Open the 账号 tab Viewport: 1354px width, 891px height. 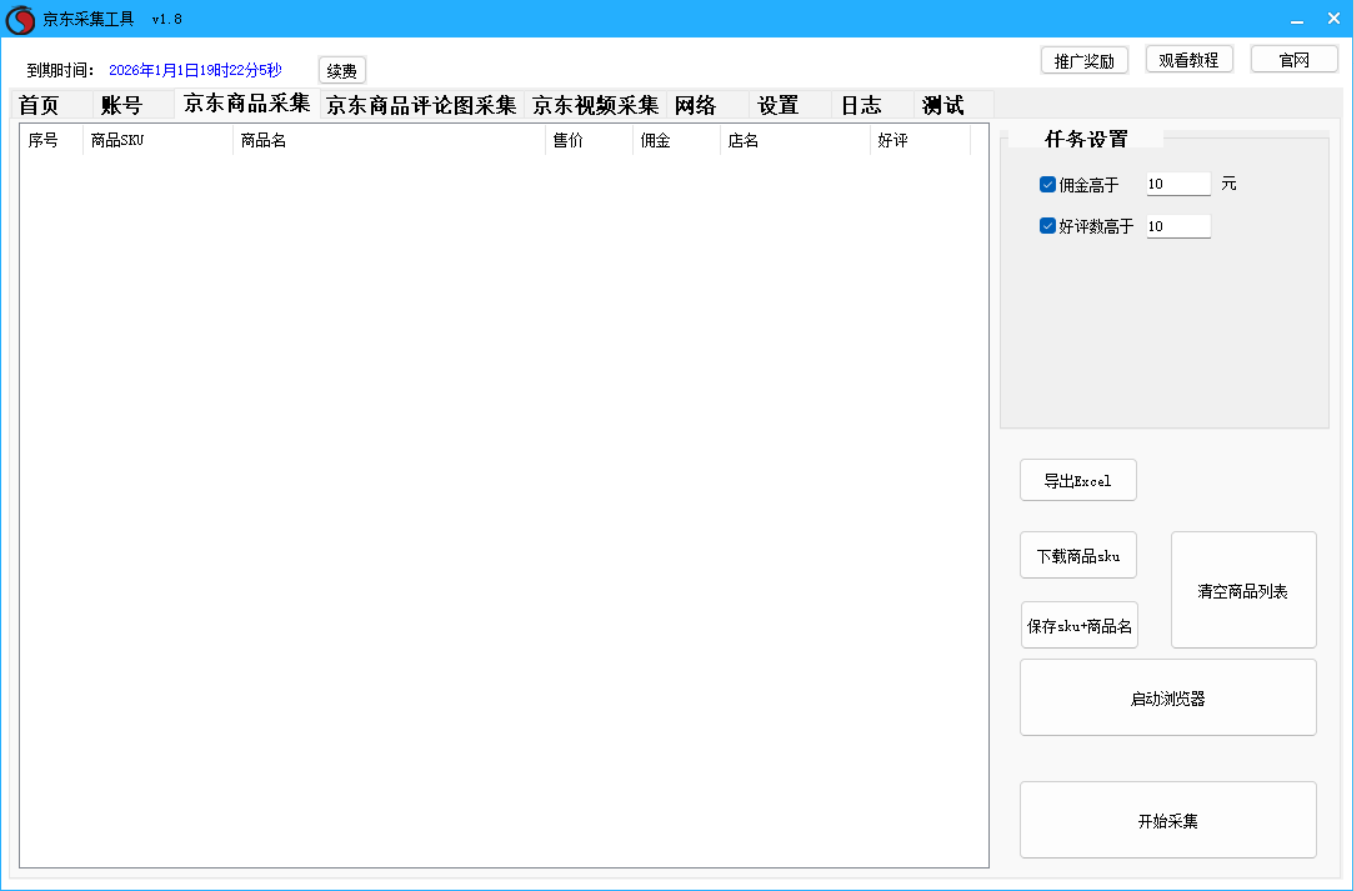tap(122, 106)
